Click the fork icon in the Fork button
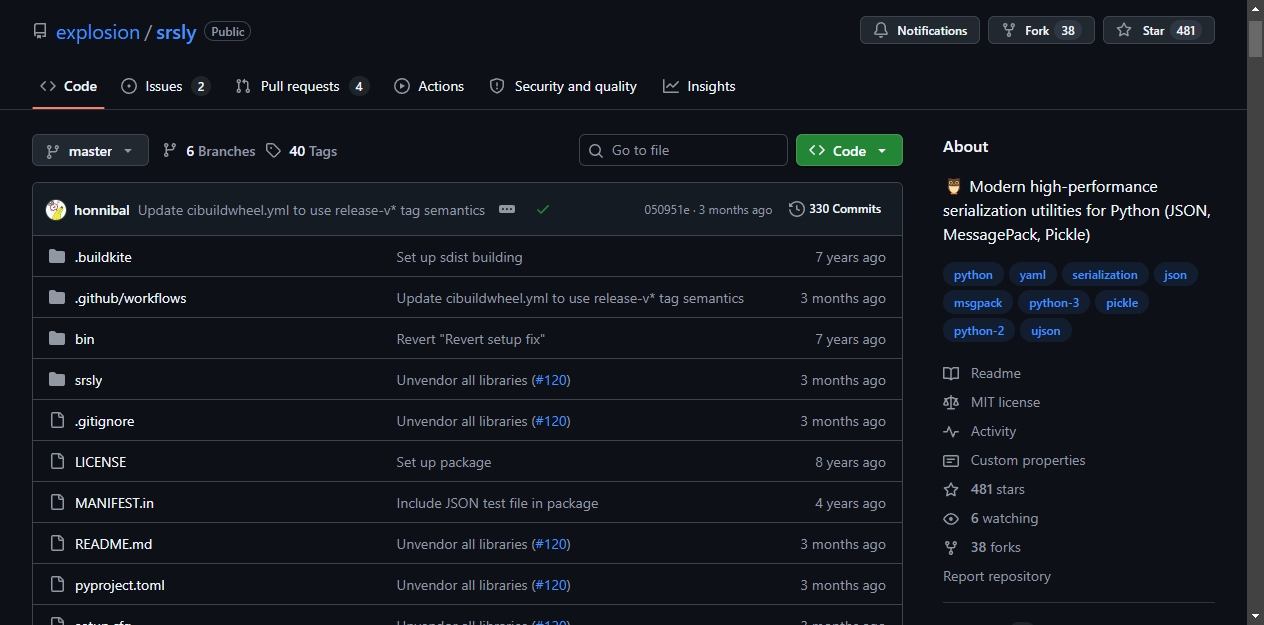The width and height of the screenshot is (1264, 625). (1009, 30)
